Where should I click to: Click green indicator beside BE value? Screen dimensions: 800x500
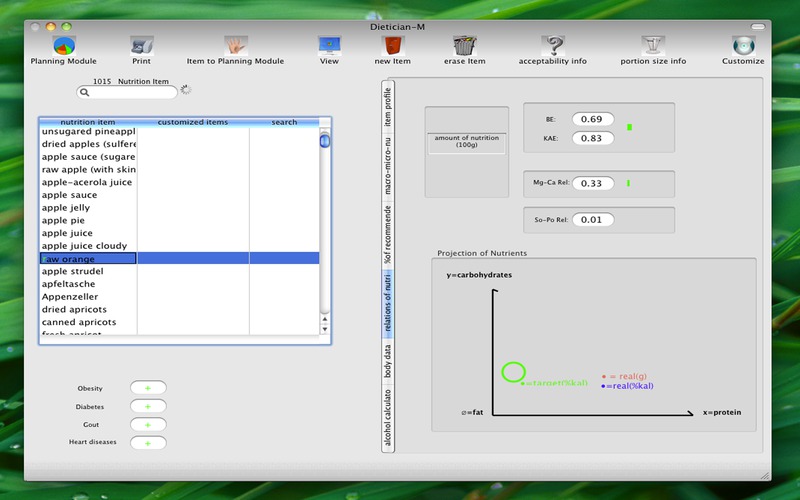point(629,127)
